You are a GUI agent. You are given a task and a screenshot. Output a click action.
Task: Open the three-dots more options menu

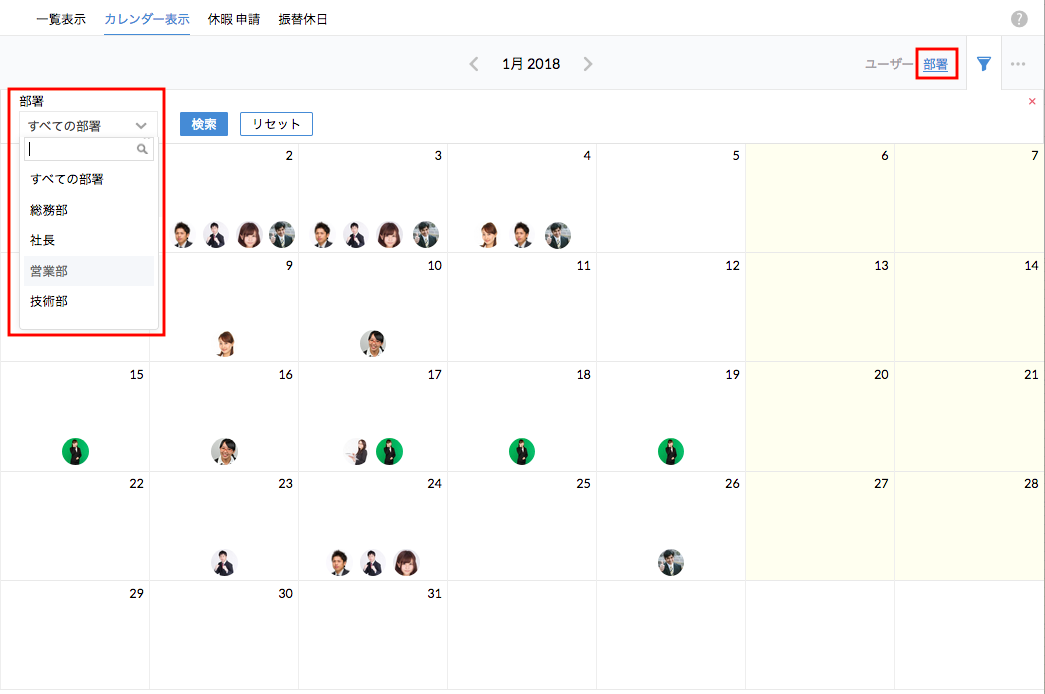click(1018, 64)
